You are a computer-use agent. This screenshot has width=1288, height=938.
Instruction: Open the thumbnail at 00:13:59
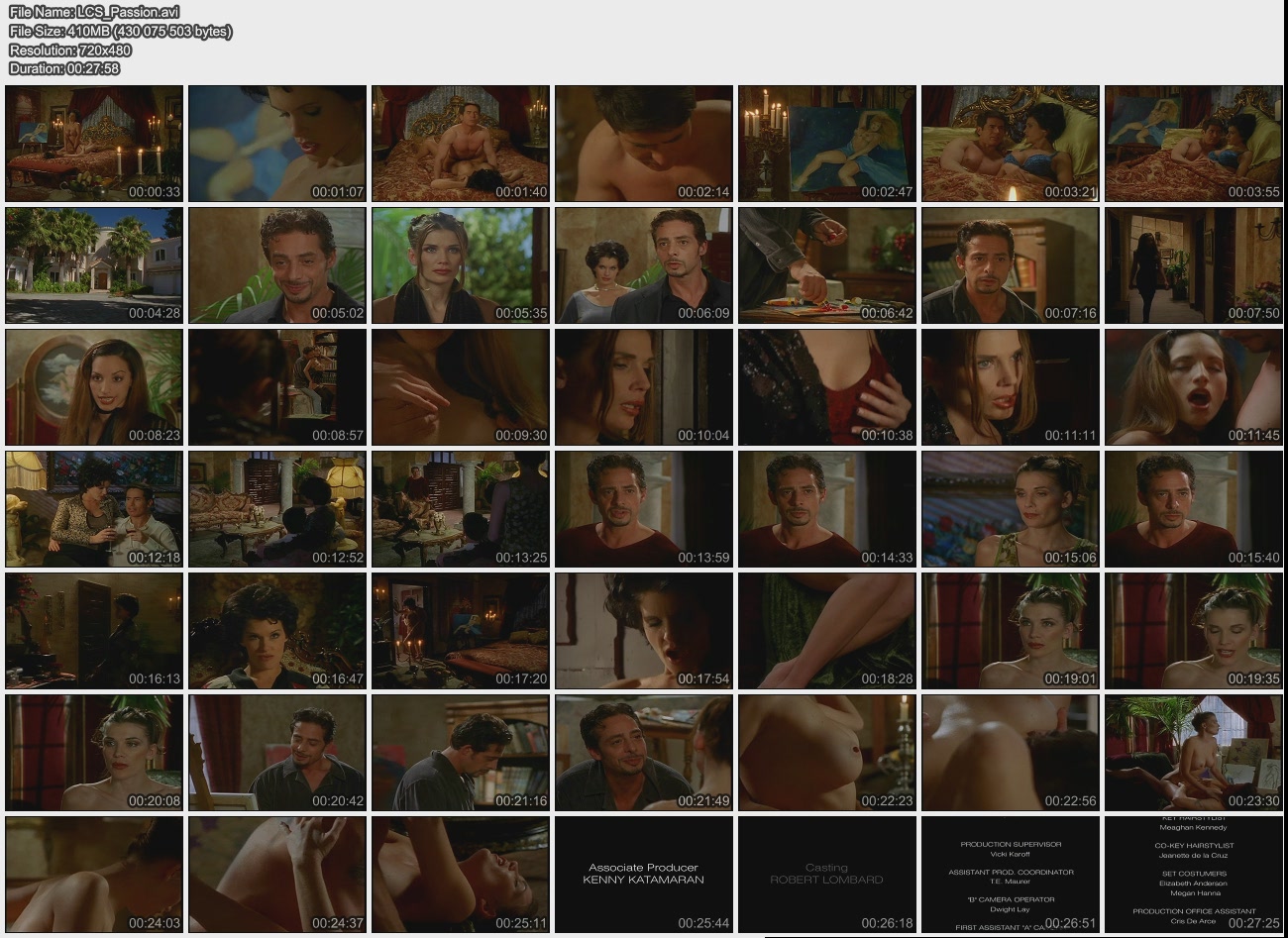[643, 509]
